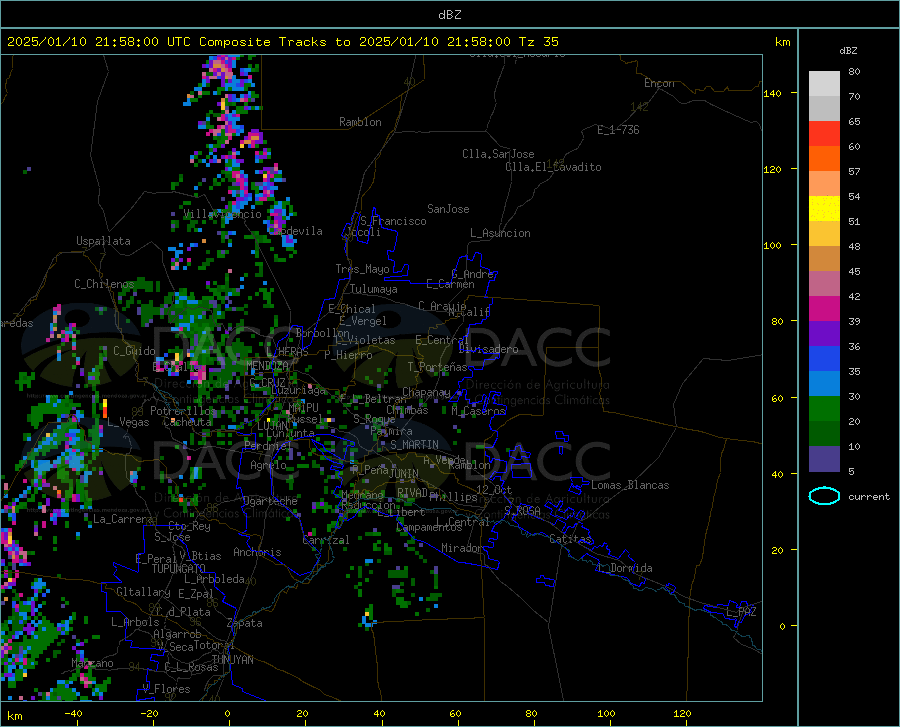Click the cyan 'current' ellipse legend icon
Image resolution: width=900 pixels, height=727 pixels.
coord(824,496)
